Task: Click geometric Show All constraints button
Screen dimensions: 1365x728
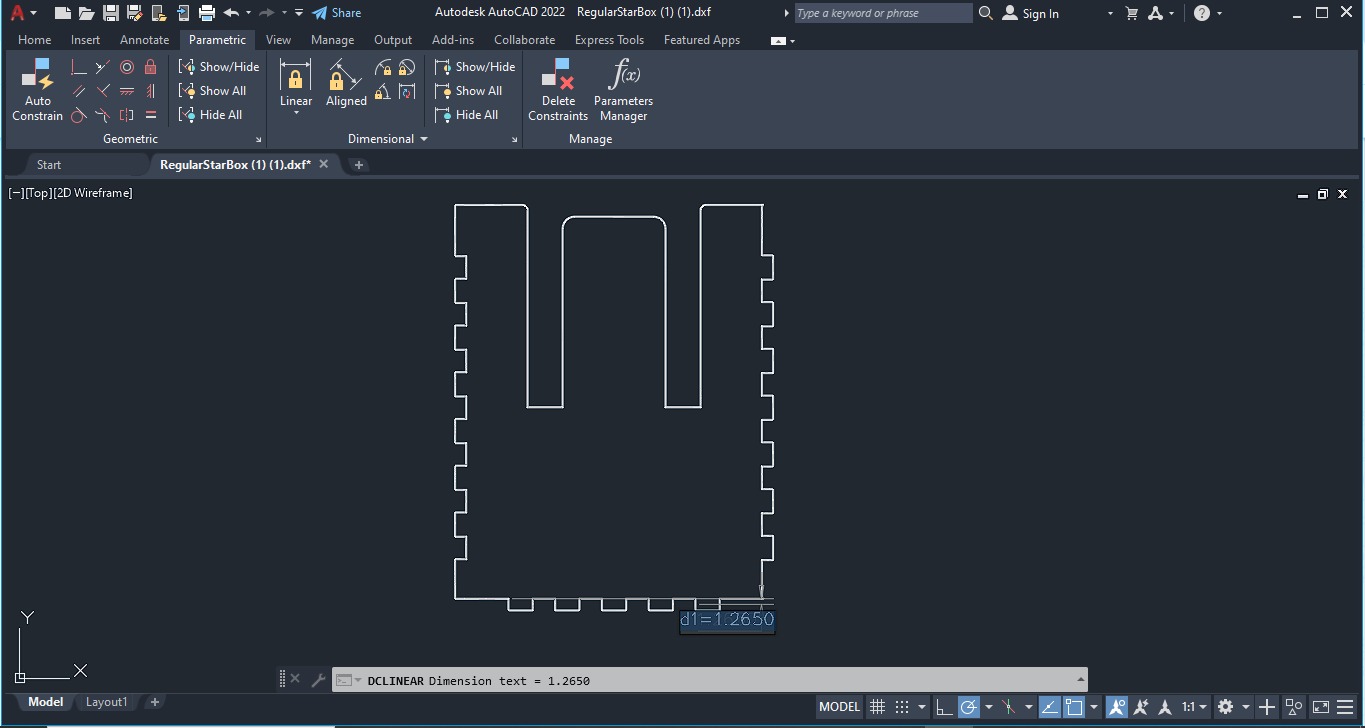Action: click(213, 91)
